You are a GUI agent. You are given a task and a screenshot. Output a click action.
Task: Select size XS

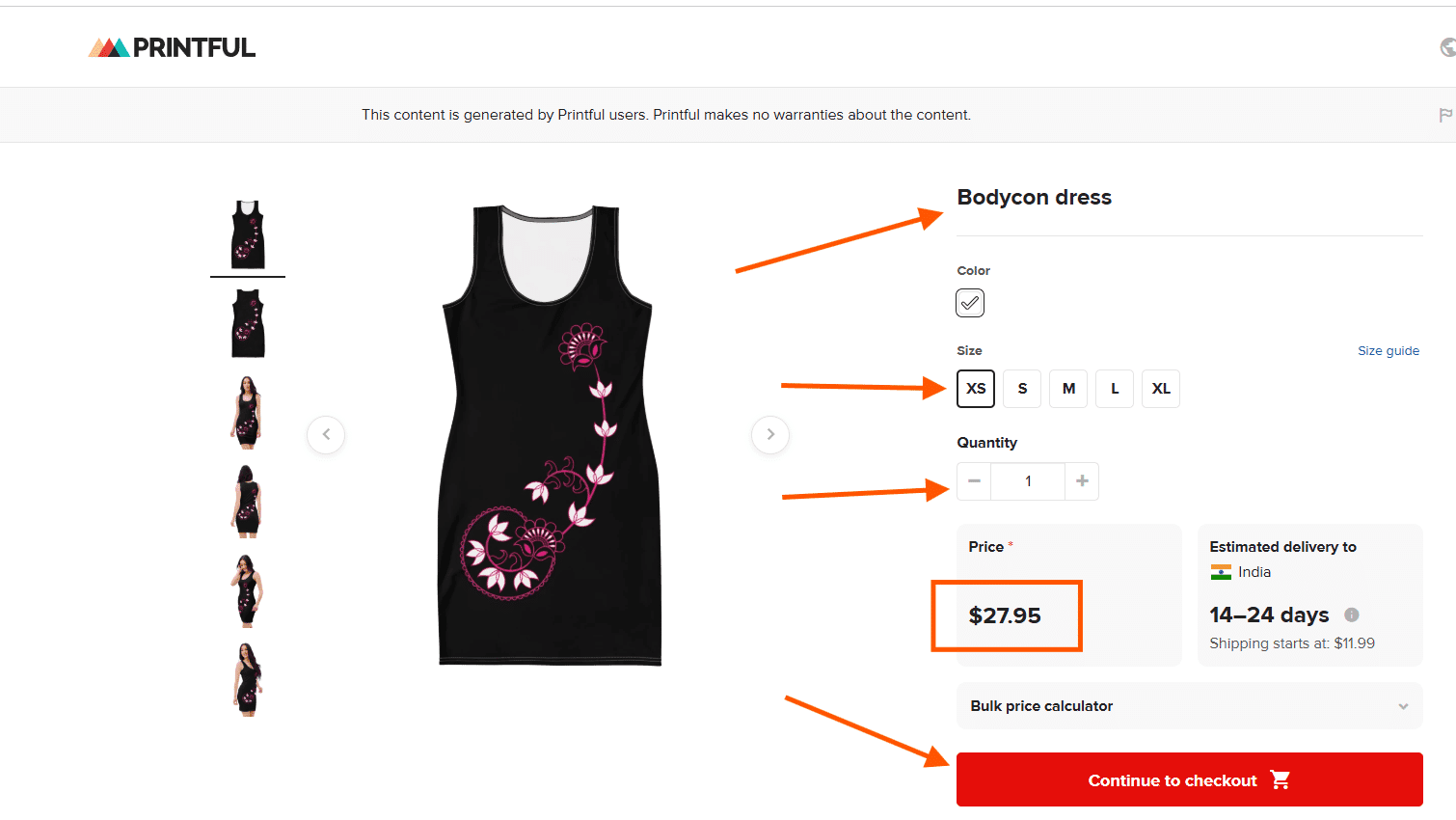pos(975,388)
